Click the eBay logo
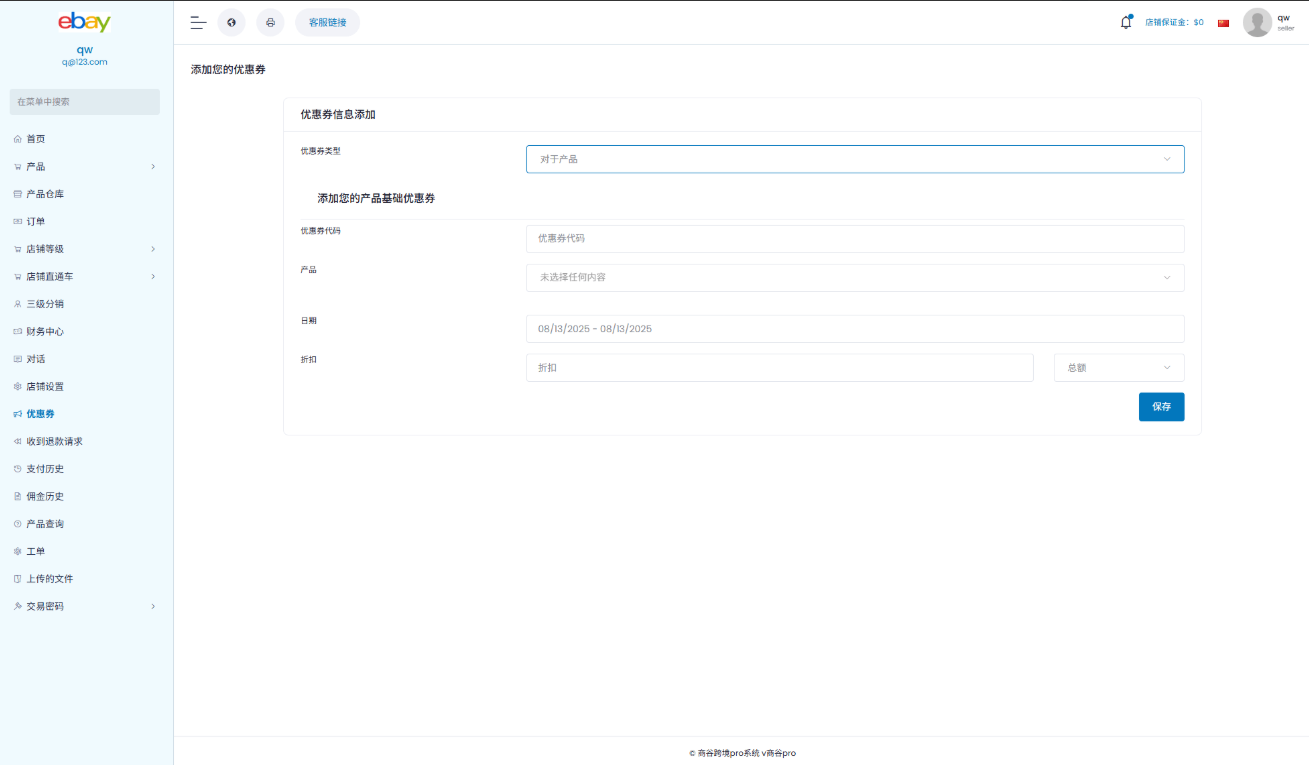 pos(84,22)
